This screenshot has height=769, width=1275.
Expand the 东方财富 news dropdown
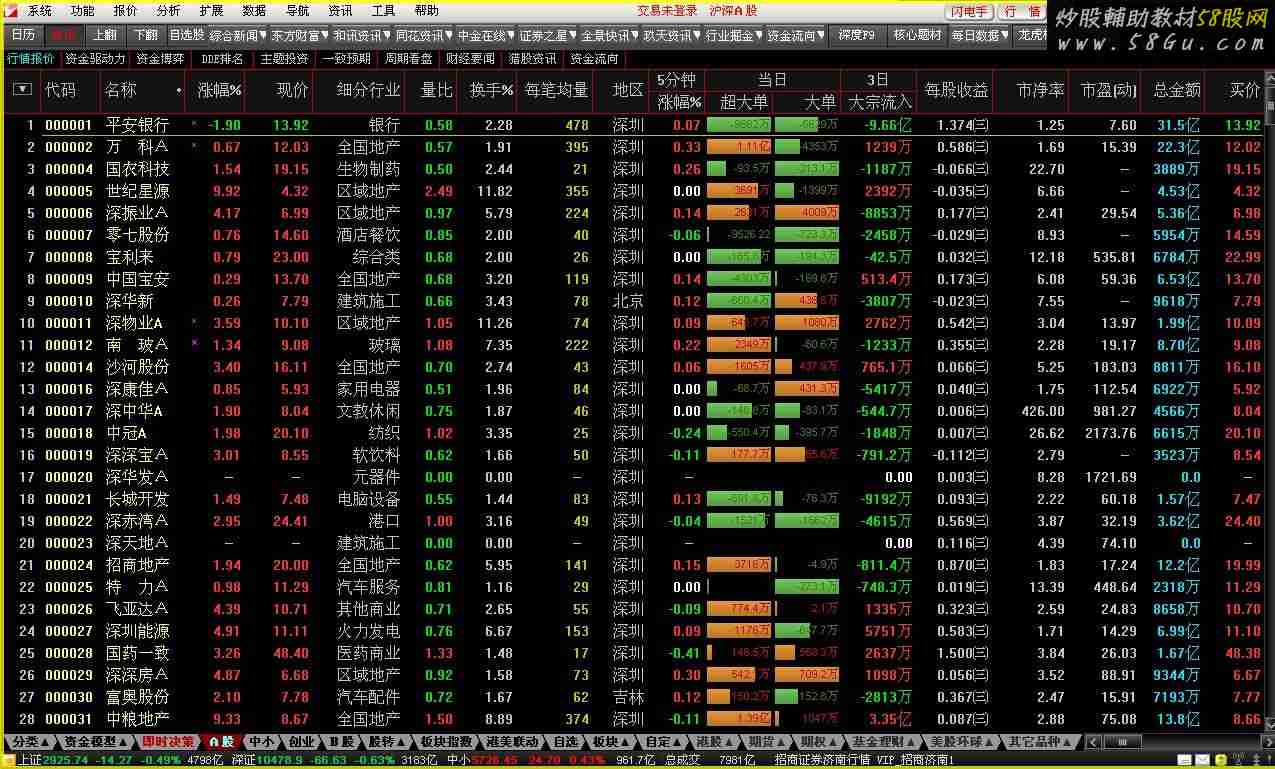pyautogui.click(x=300, y=35)
